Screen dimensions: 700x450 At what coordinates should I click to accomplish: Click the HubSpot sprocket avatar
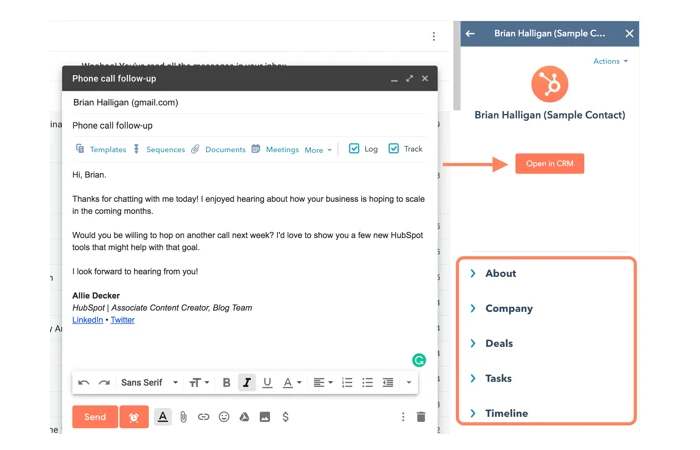click(550, 84)
